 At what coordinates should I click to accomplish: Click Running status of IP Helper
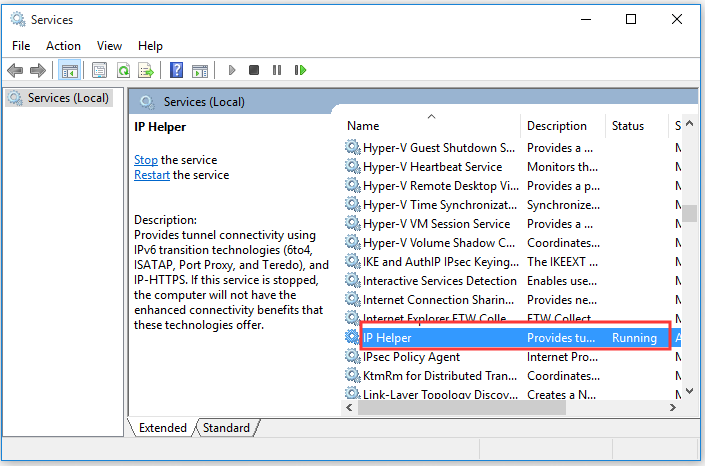pyautogui.click(x=634, y=338)
